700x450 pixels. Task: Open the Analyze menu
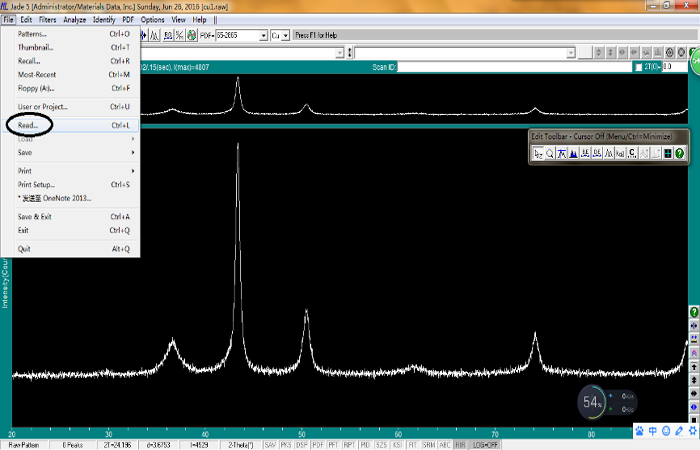[x=75, y=20]
